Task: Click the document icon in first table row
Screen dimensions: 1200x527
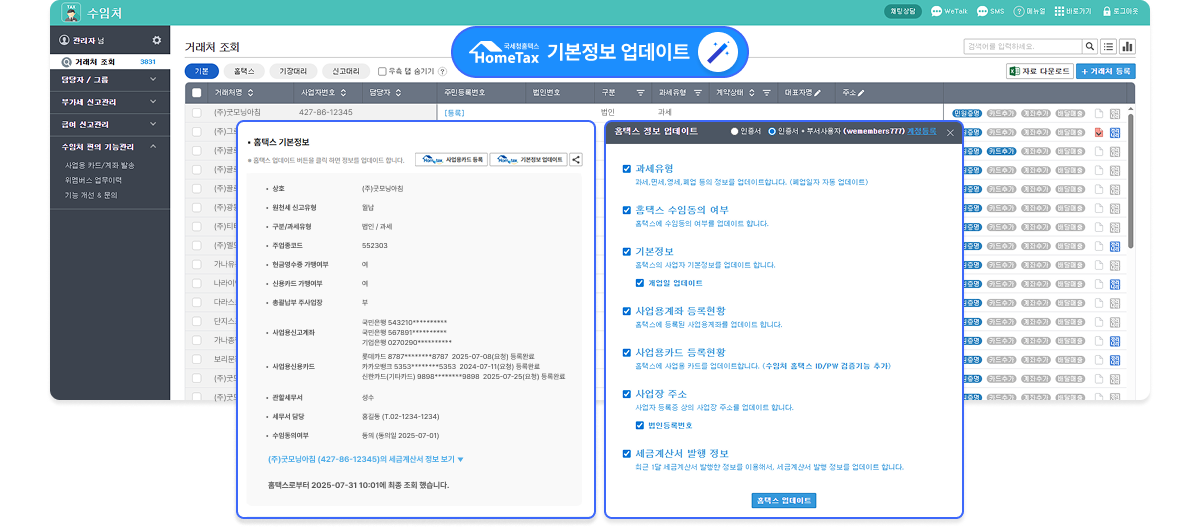Action: pos(1099,113)
